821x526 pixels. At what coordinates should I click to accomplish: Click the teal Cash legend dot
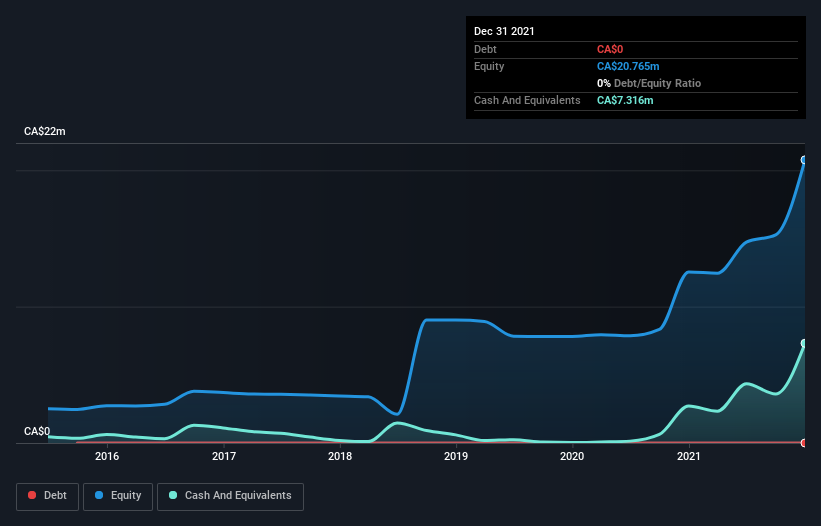[173, 495]
